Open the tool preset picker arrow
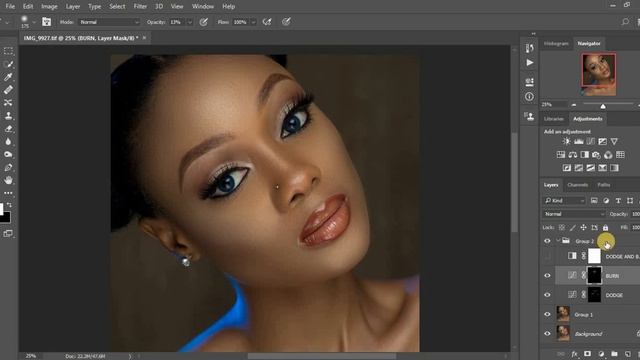Screen dimensions: 640x360 point(7,22)
